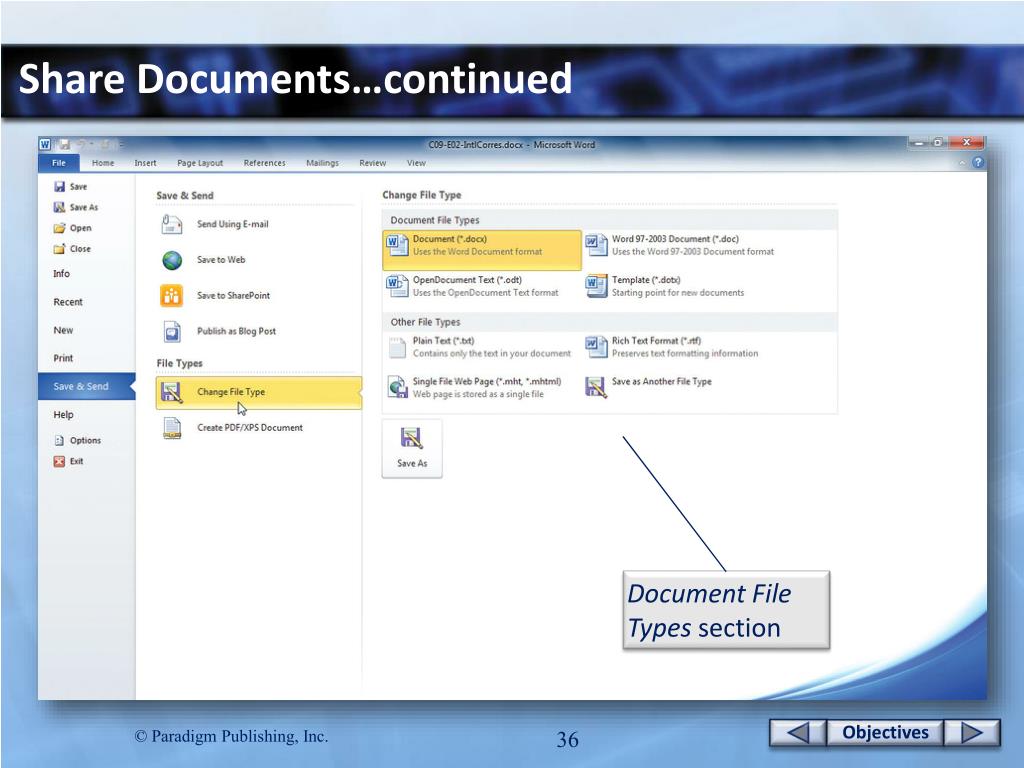
Task: Click the Options icon in sidebar
Action: pyautogui.click(x=59, y=441)
